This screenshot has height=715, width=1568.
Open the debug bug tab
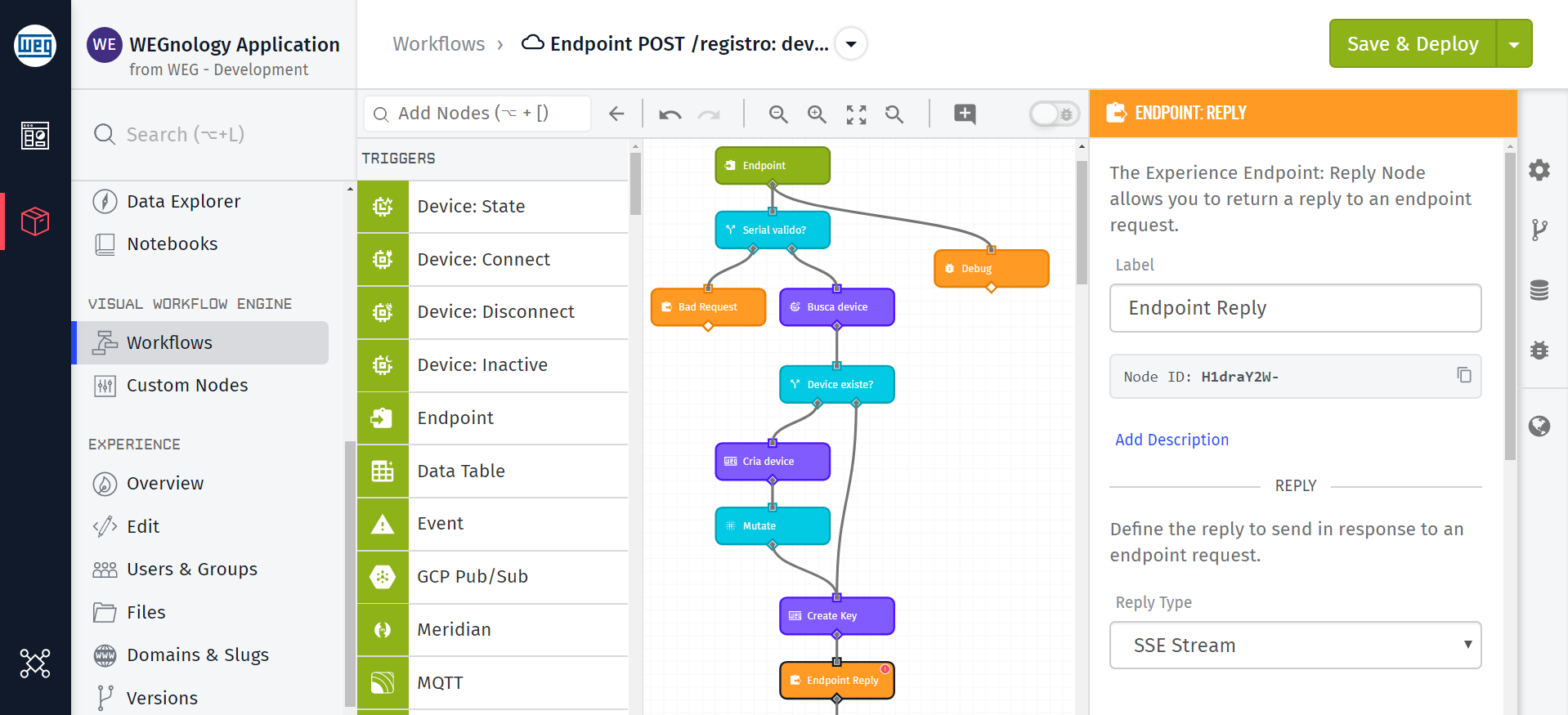click(x=1539, y=350)
